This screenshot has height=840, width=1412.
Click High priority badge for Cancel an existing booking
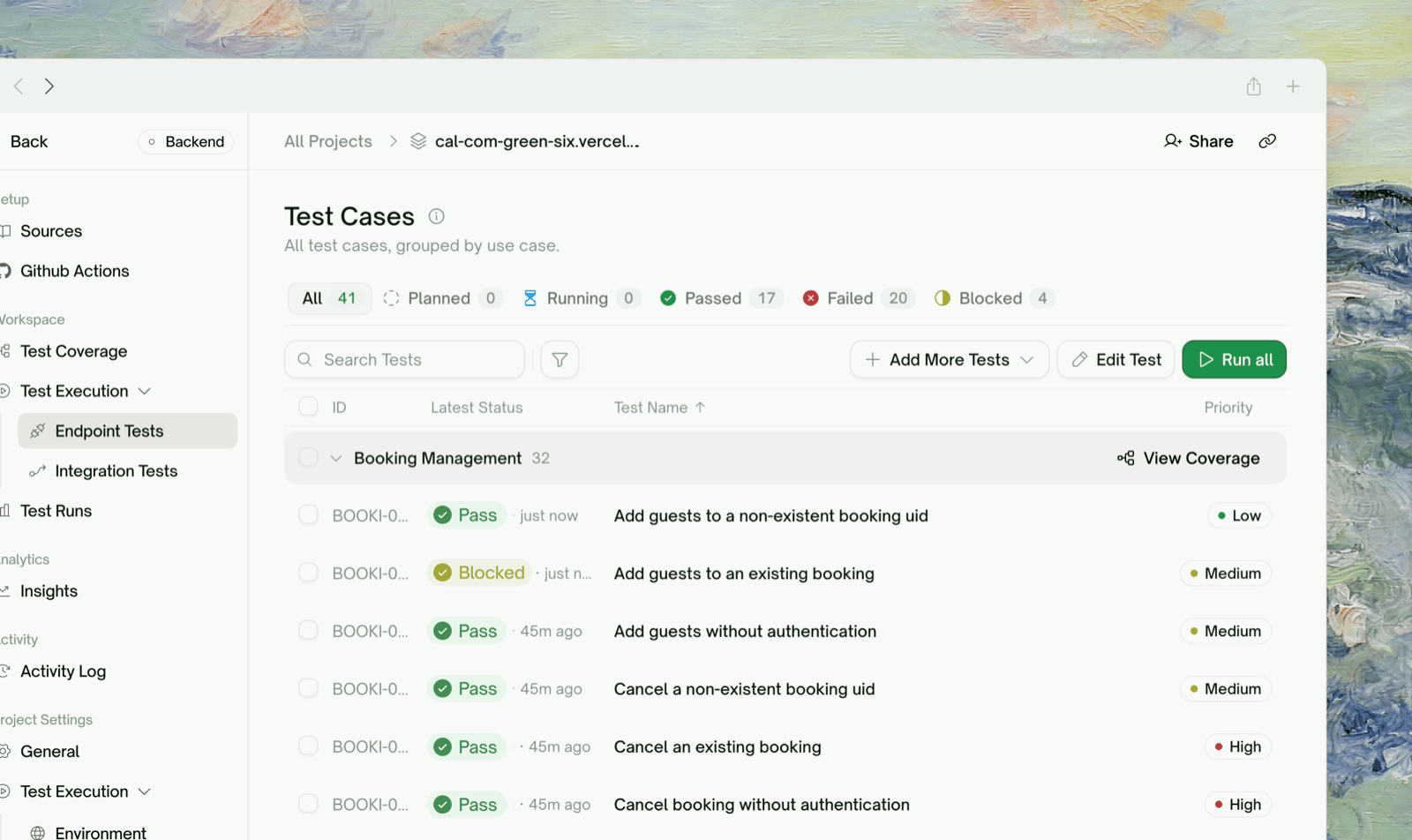[x=1237, y=746]
